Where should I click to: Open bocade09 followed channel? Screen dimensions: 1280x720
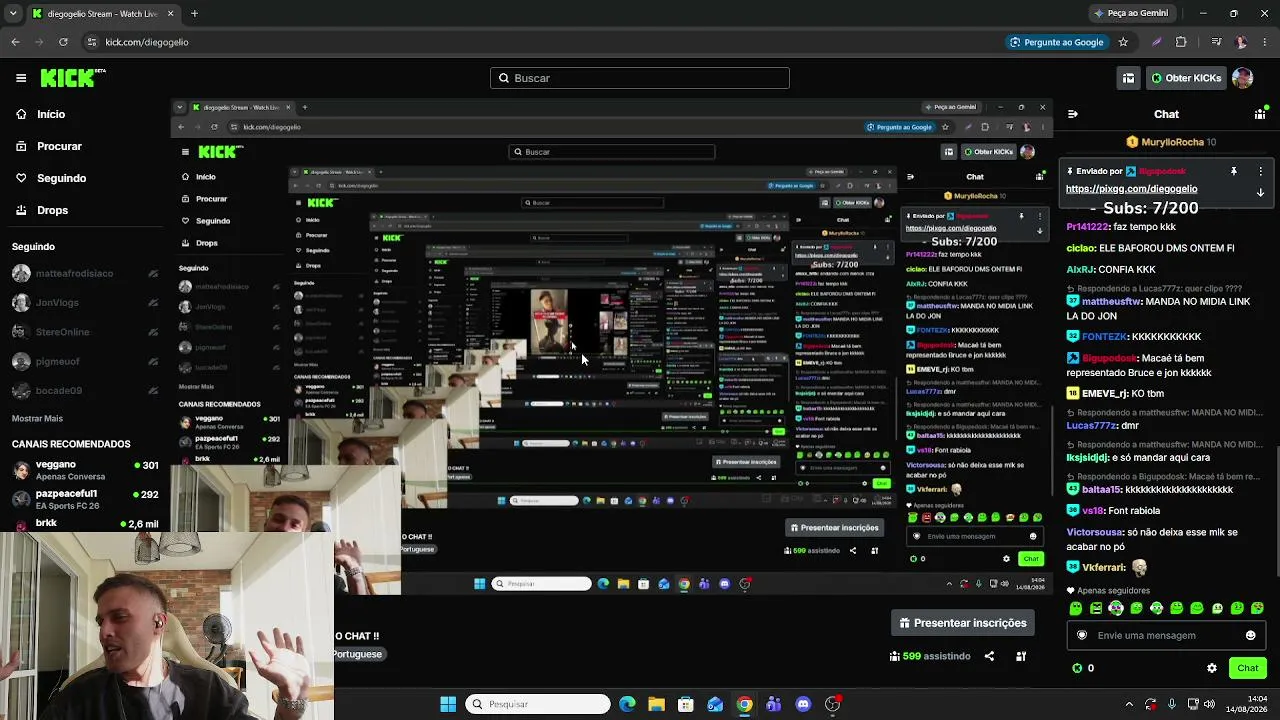pos(85,390)
